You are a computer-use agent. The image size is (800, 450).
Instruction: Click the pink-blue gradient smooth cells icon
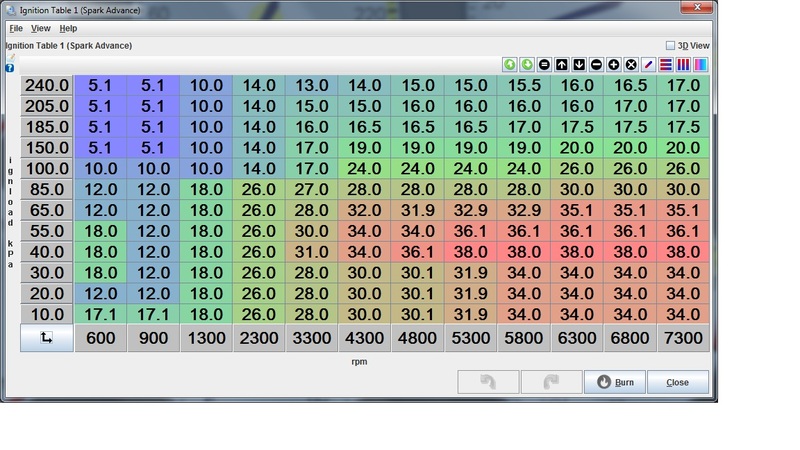tap(700, 65)
